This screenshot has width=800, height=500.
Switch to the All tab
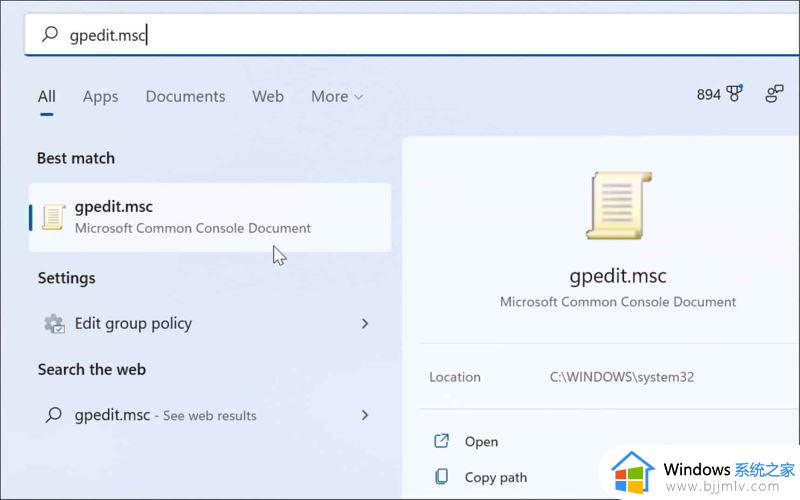coord(46,96)
